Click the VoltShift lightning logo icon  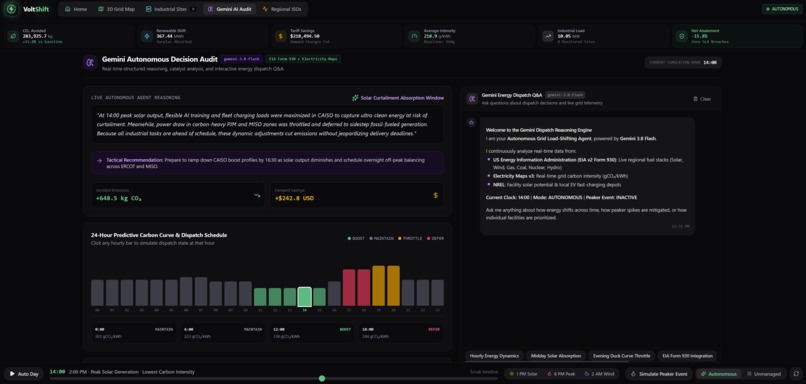click(x=12, y=9)
